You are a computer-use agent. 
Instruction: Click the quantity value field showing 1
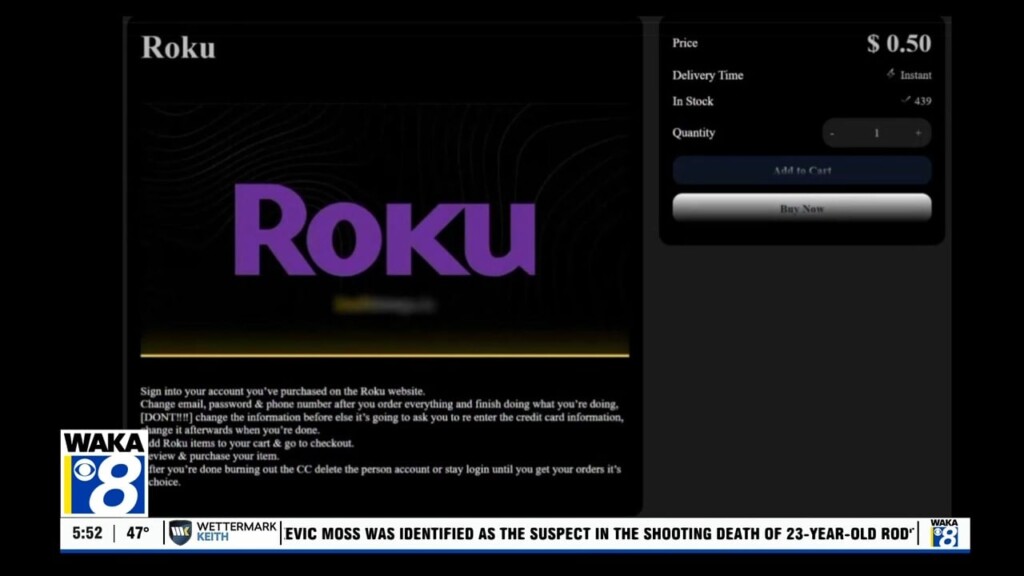coord(876,133)
